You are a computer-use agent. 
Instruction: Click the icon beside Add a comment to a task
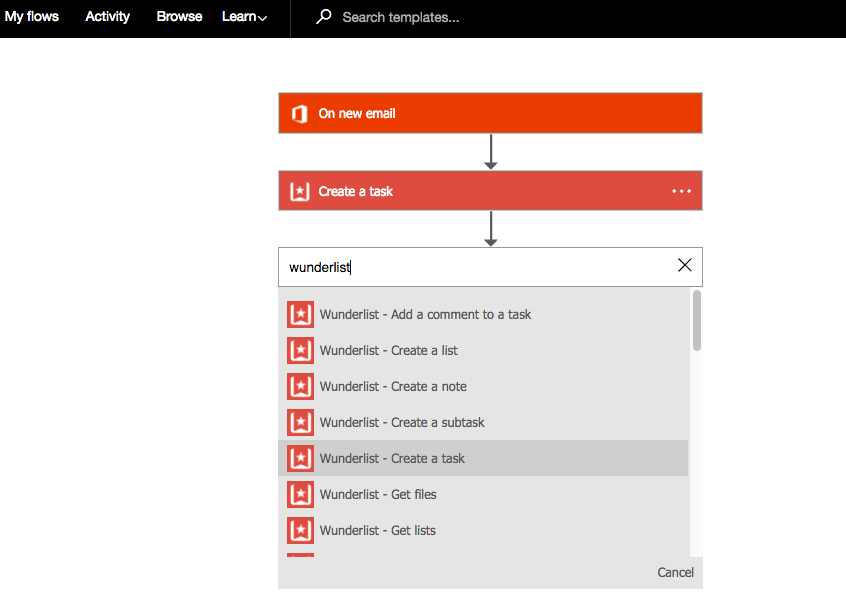[x=300, y=314]
